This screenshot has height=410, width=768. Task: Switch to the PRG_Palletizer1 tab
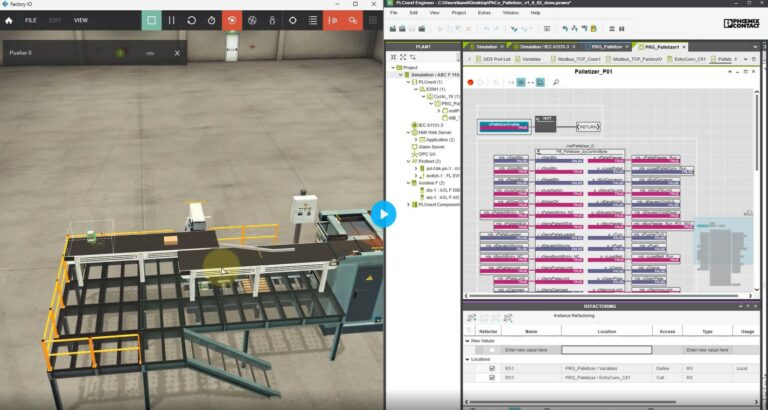tap(661, 47)
